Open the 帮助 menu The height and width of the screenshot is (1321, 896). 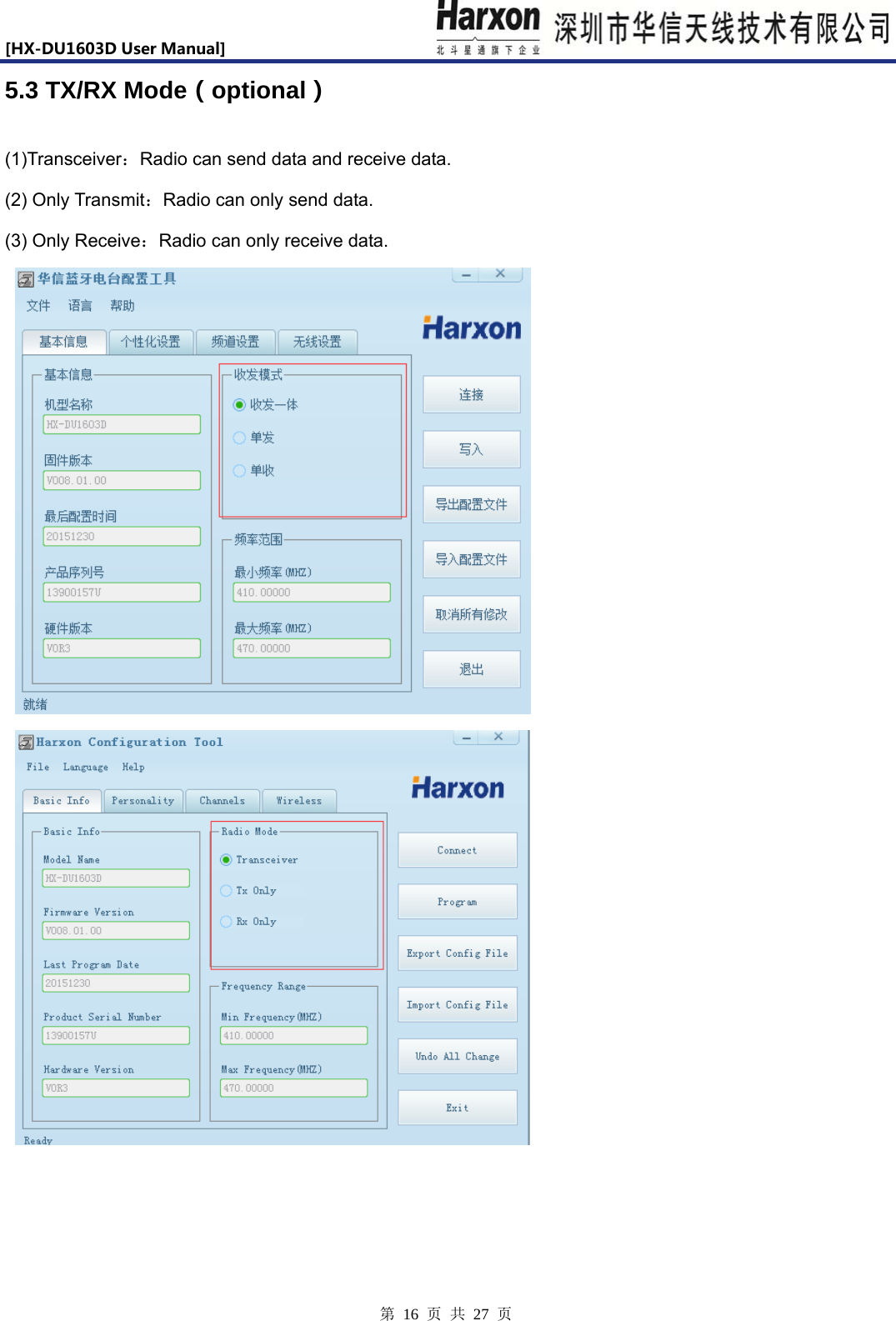click(x=123, y=306)
